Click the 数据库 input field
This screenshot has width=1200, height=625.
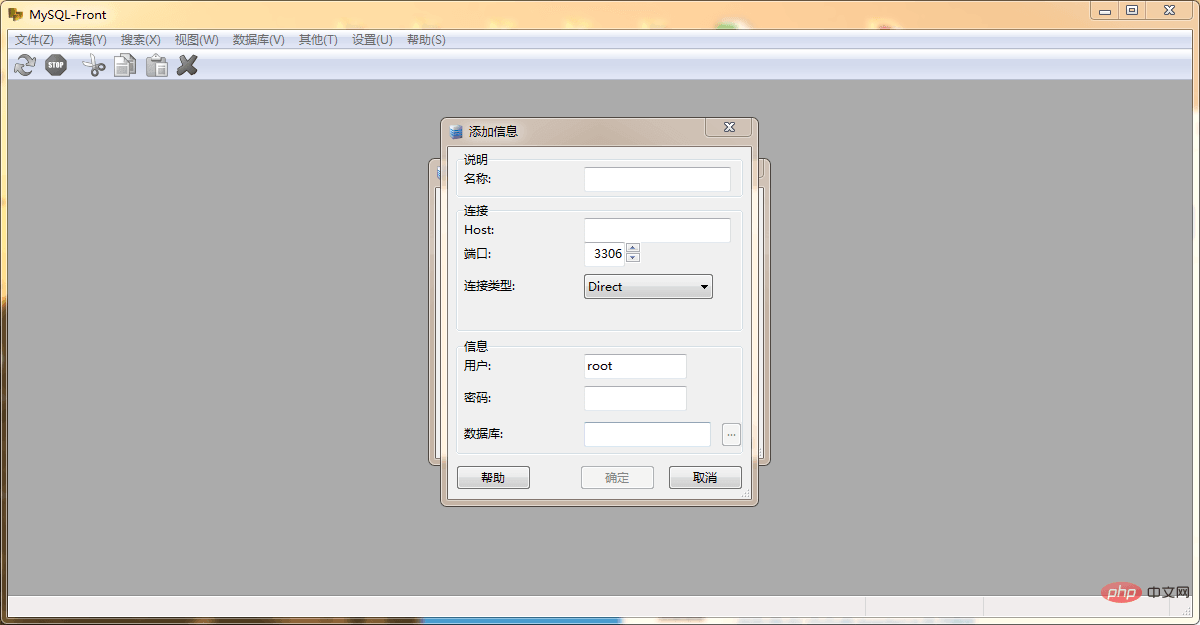(647, 434)
